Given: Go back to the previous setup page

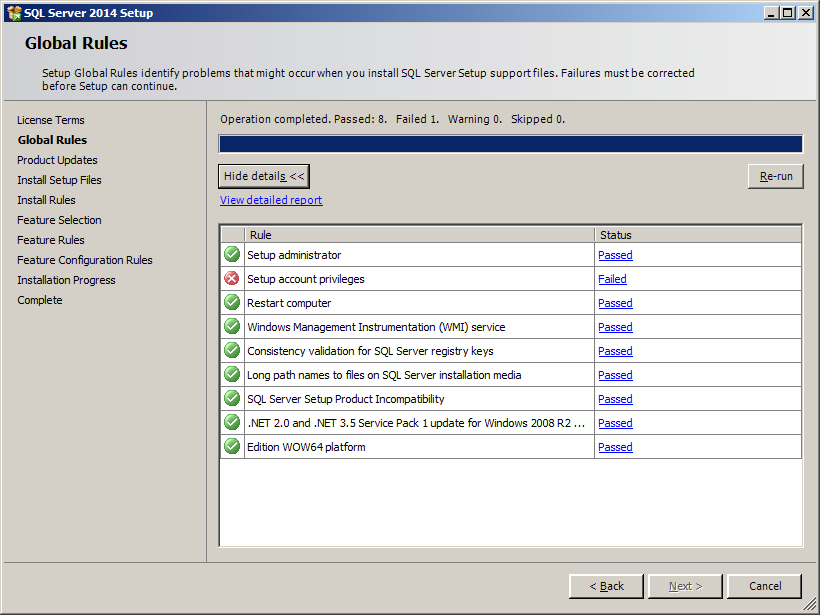Looking at the screenshot, I should pos(606,586).
